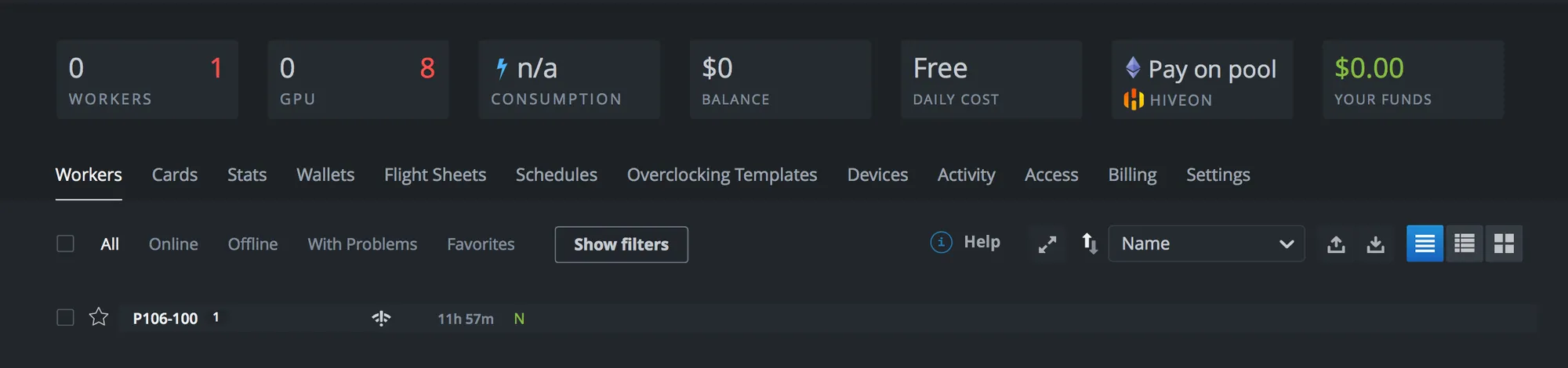
Task: Click the fan icon on P106-100 row
Action: [x=381, y=318]
